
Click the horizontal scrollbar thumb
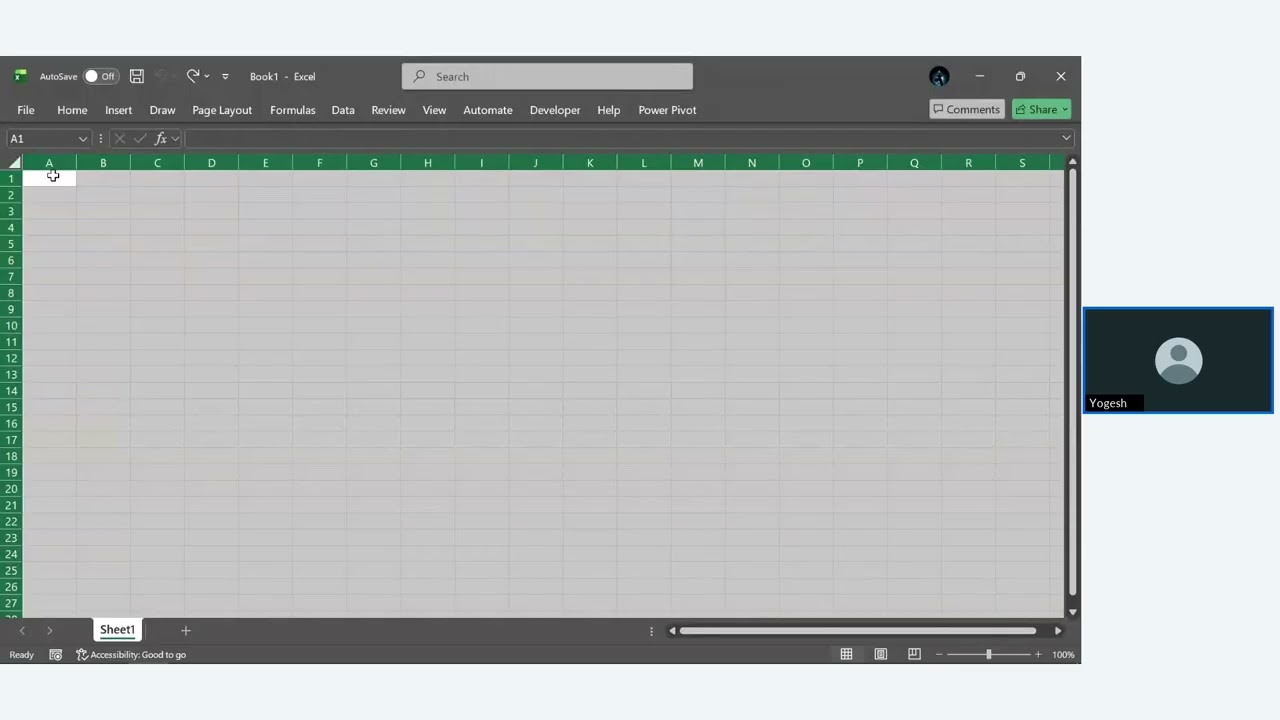tap(857, 631)
